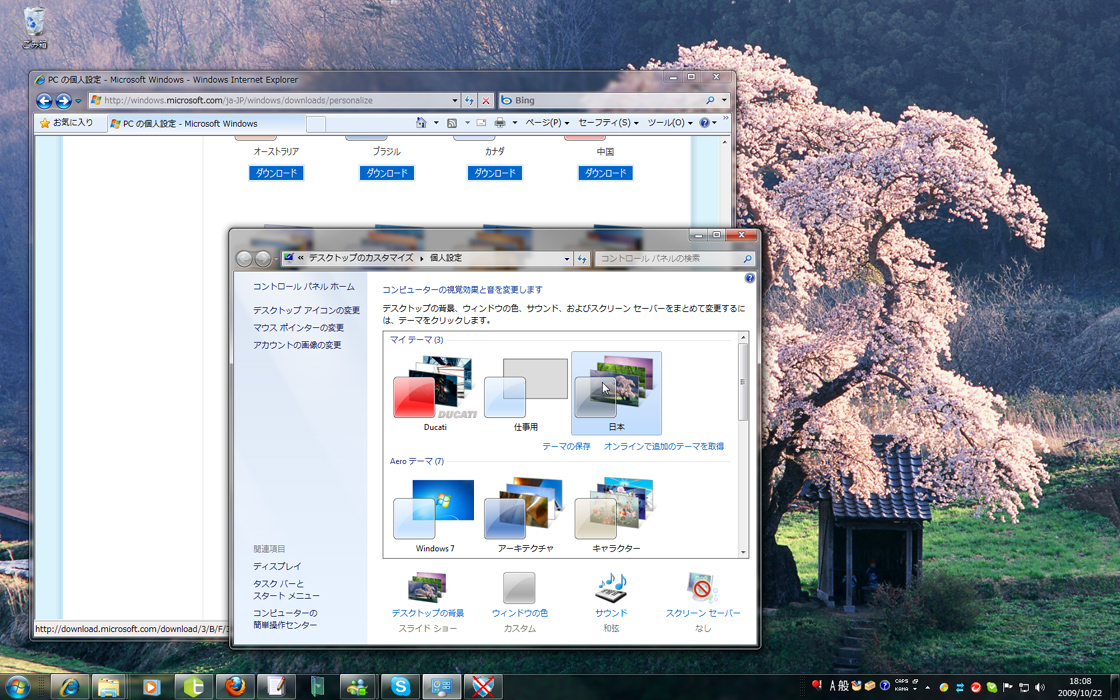Screen dimensions: 1120x700
Task: Click the IE help question mark icon
Action: point(705,123)
